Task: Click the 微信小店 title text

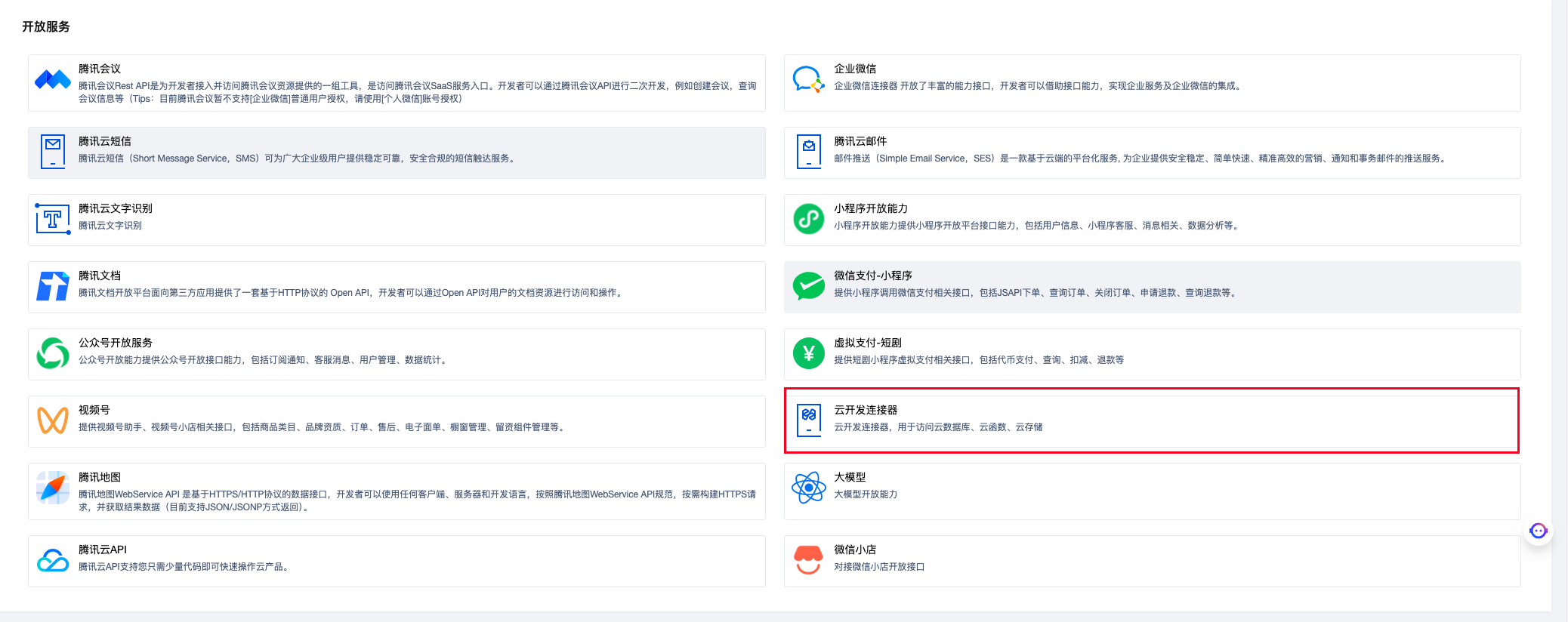Action: (855, 550)
